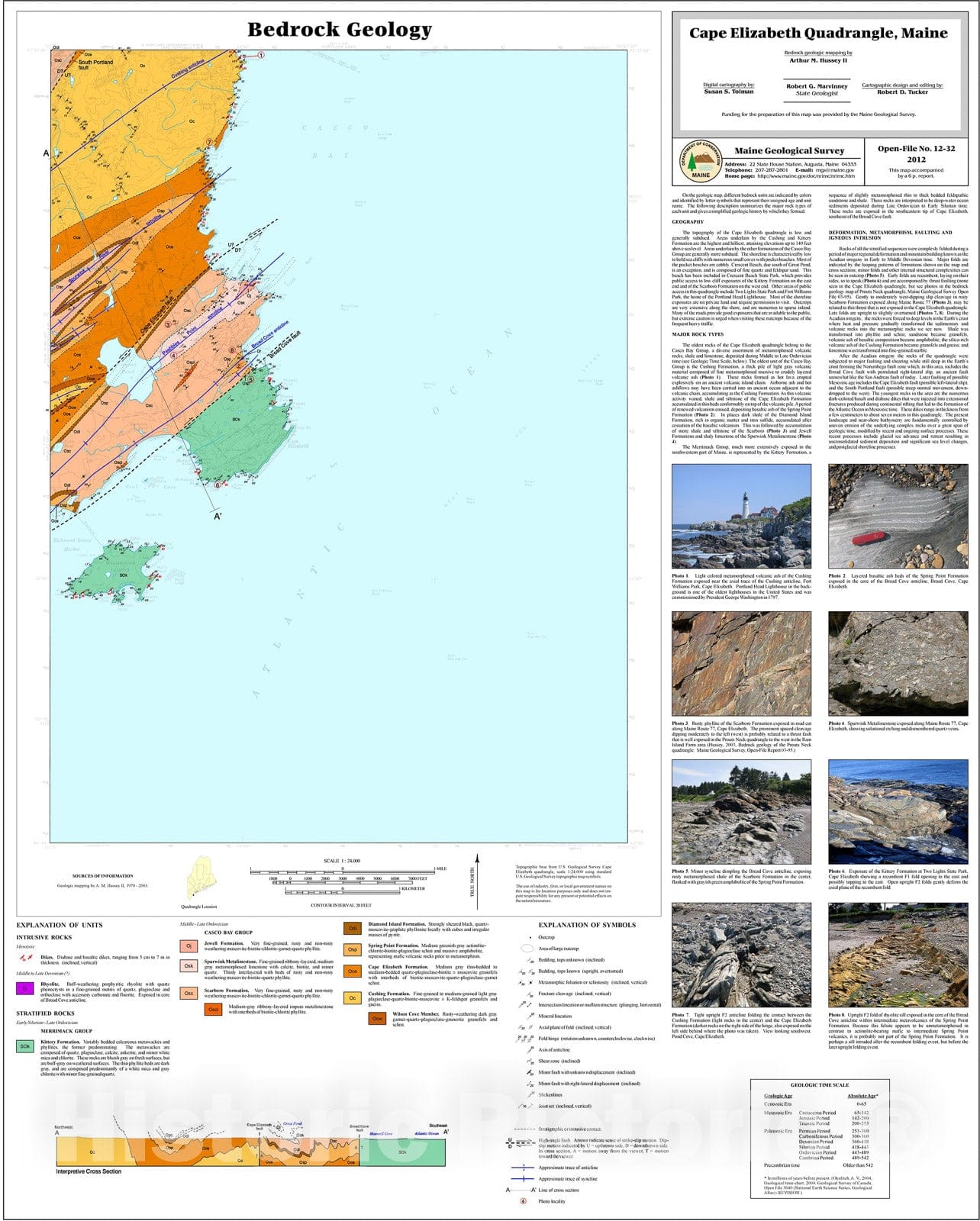Click the green SOk Kittery Formation swatch
Screen dimensions: 980x1221
(x=25, y=1046)
